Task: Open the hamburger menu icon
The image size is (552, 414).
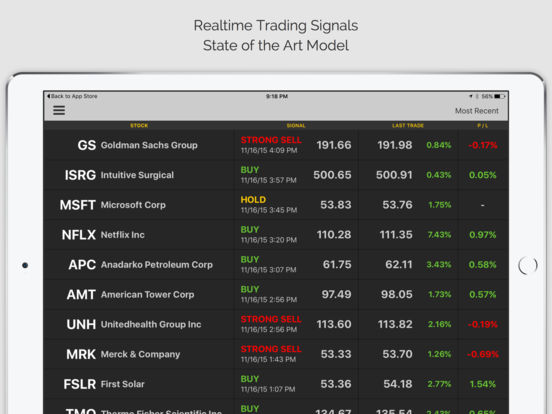Action: [x=59, y=111]
